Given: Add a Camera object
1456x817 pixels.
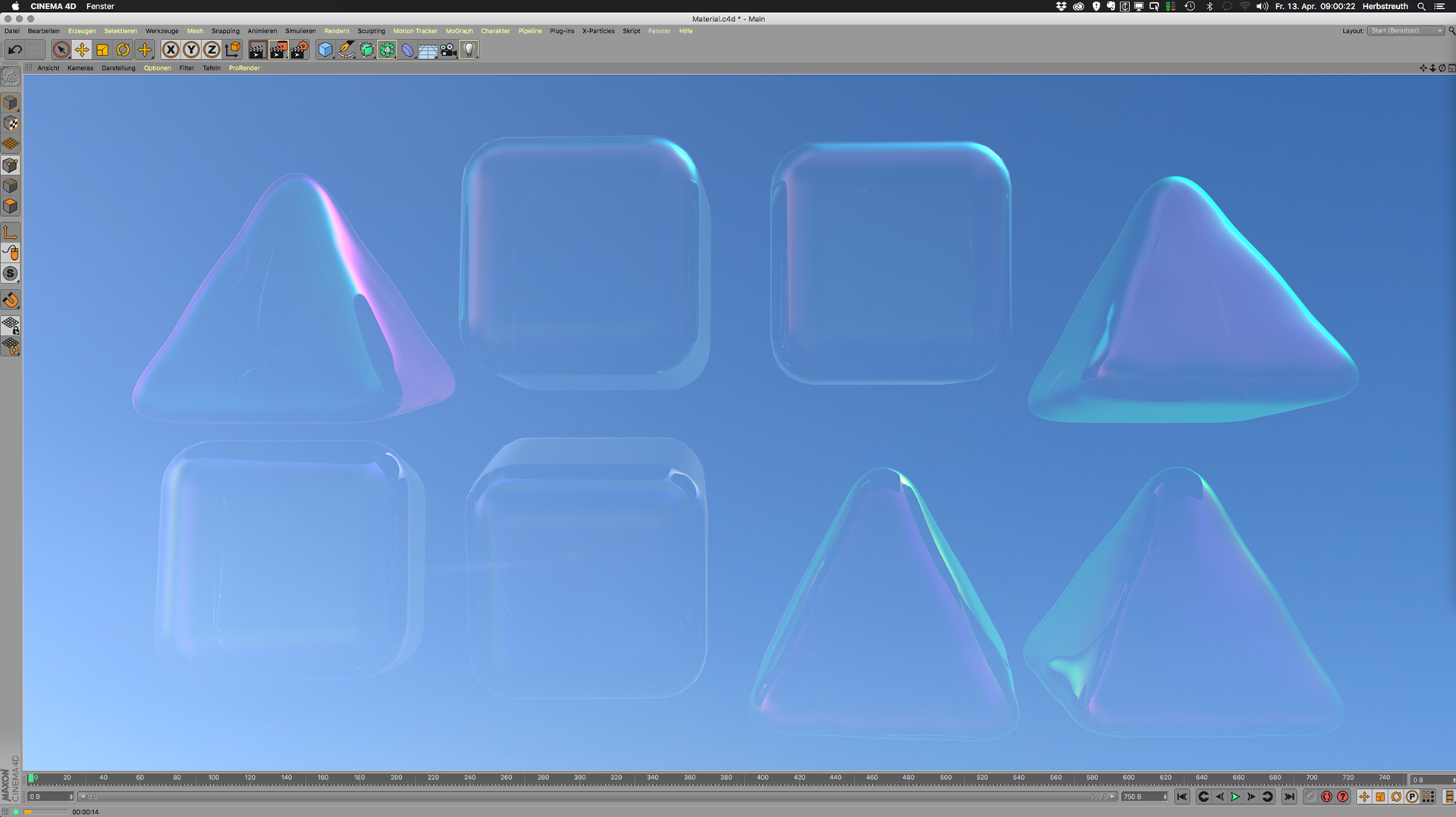Looking at the screenshot, I should pos(448,50).
